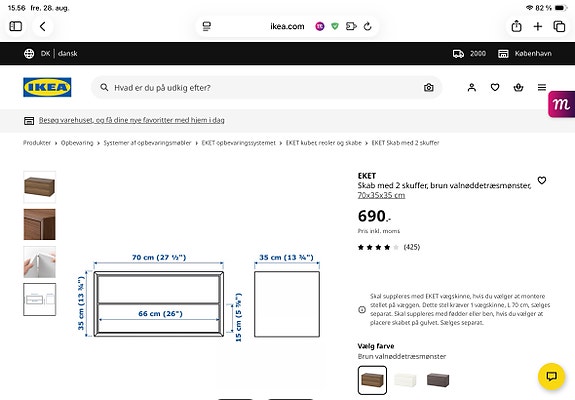
Task: Show all open tabs overview
Action: [x=559, y=26]
